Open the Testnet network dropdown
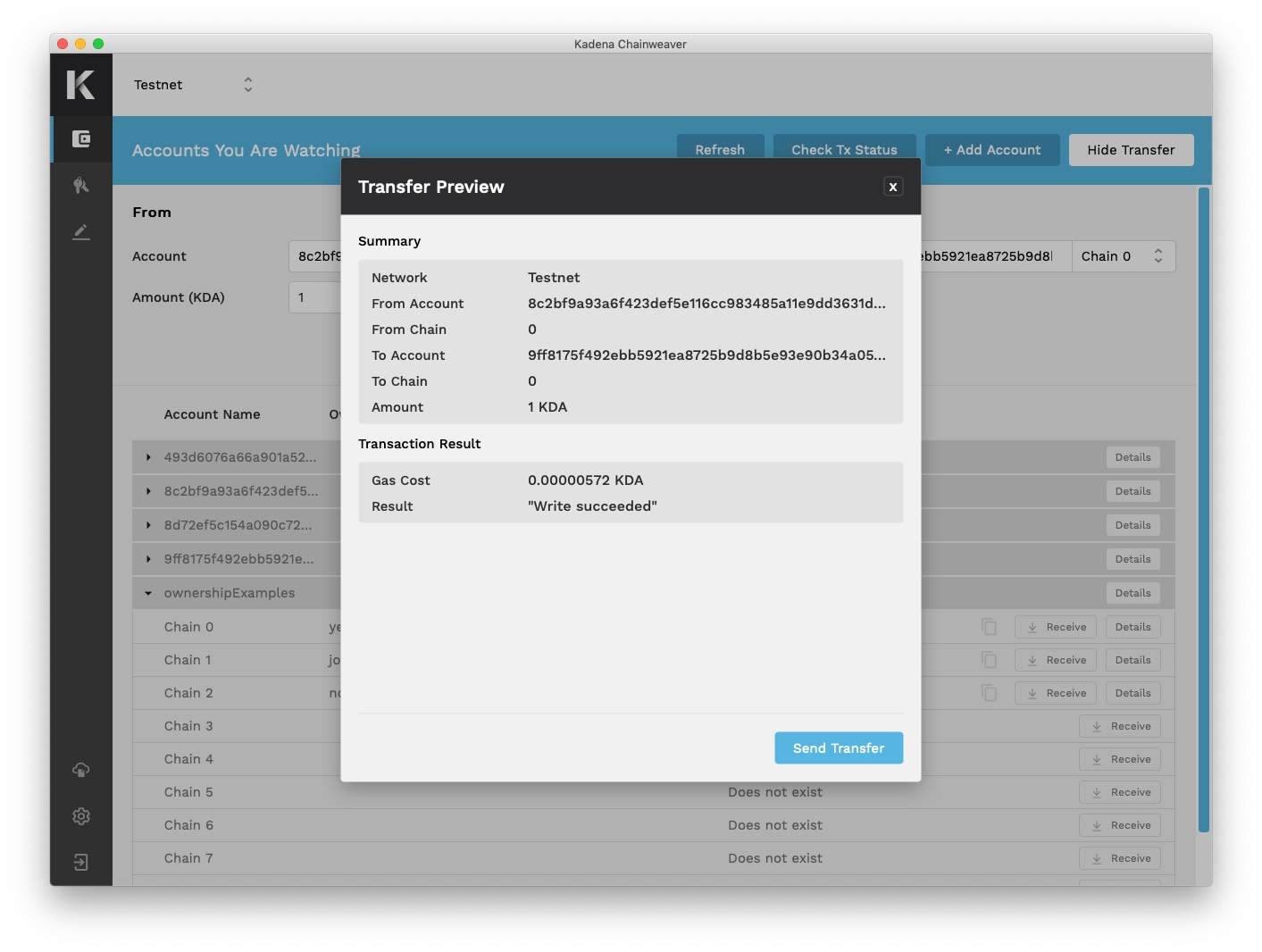Screen dimensions: 1262x952 coord(194,85)
